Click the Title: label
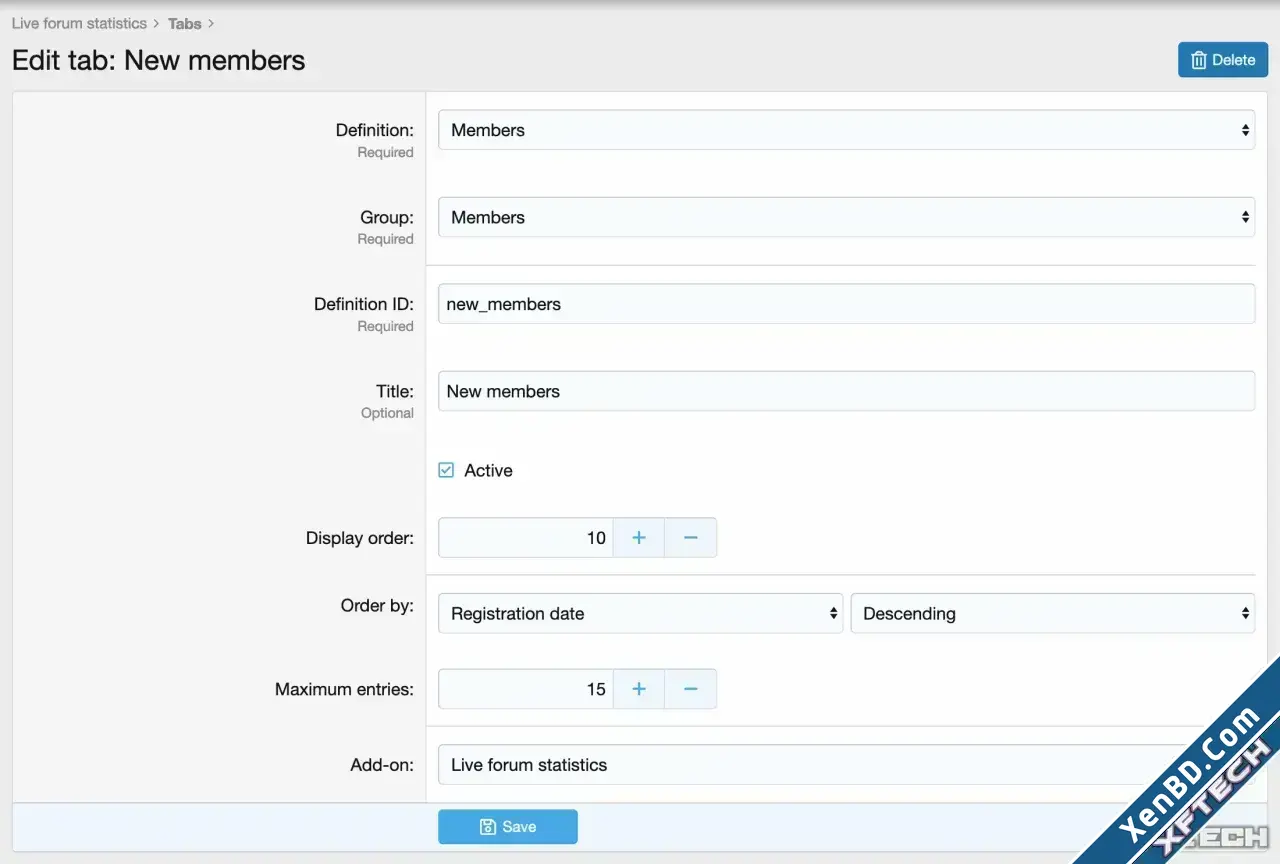Screen dimensions: 1280x864 tap(397, 391)
